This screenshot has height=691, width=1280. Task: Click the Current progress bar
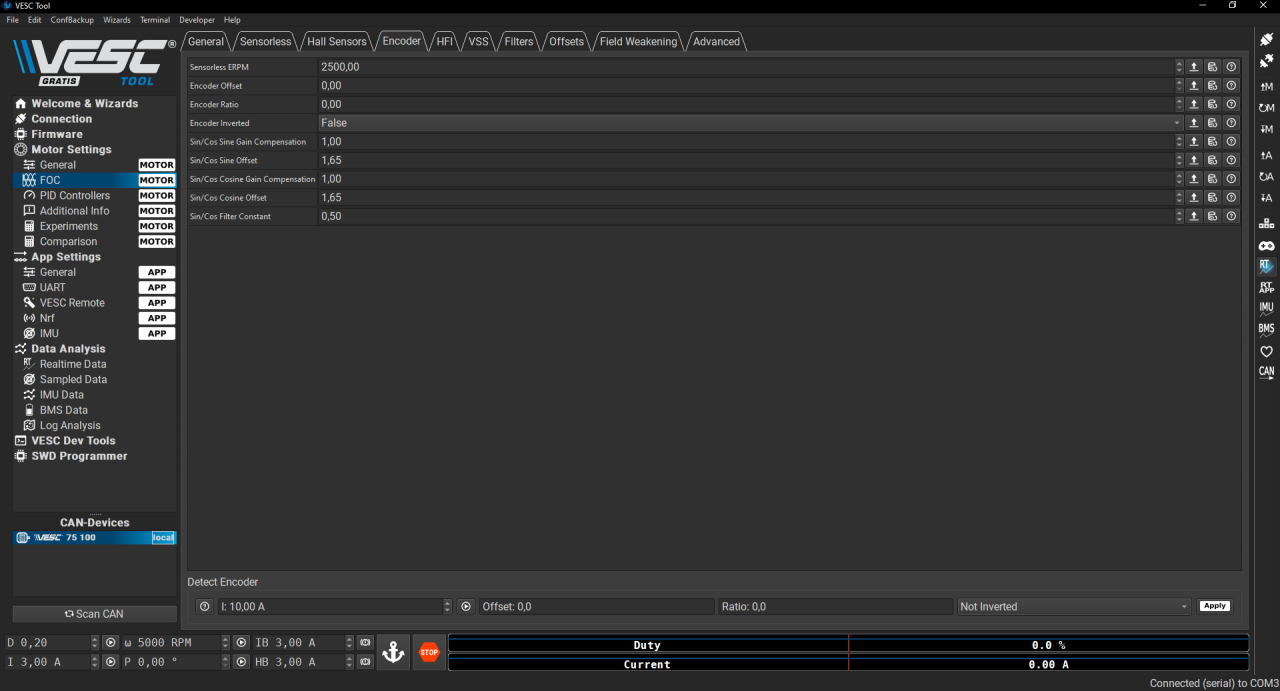(x=848, y=664)
